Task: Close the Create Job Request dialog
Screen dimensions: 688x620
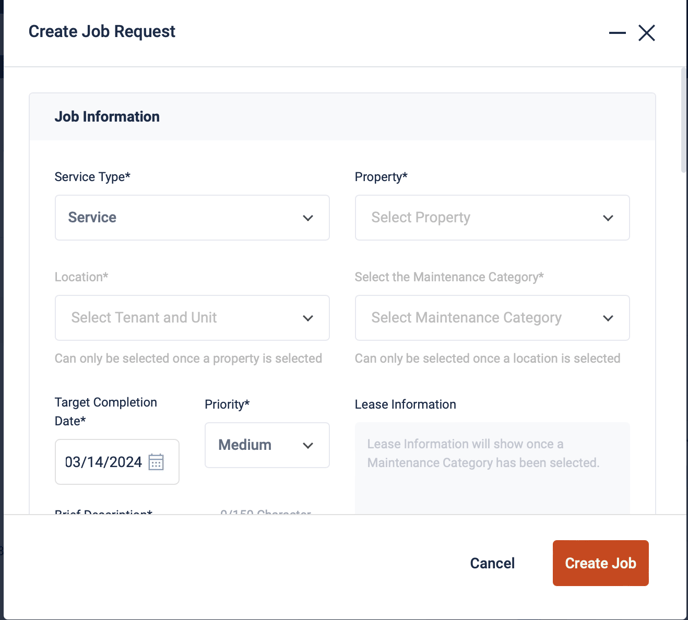Action: [x=647, y=33]
